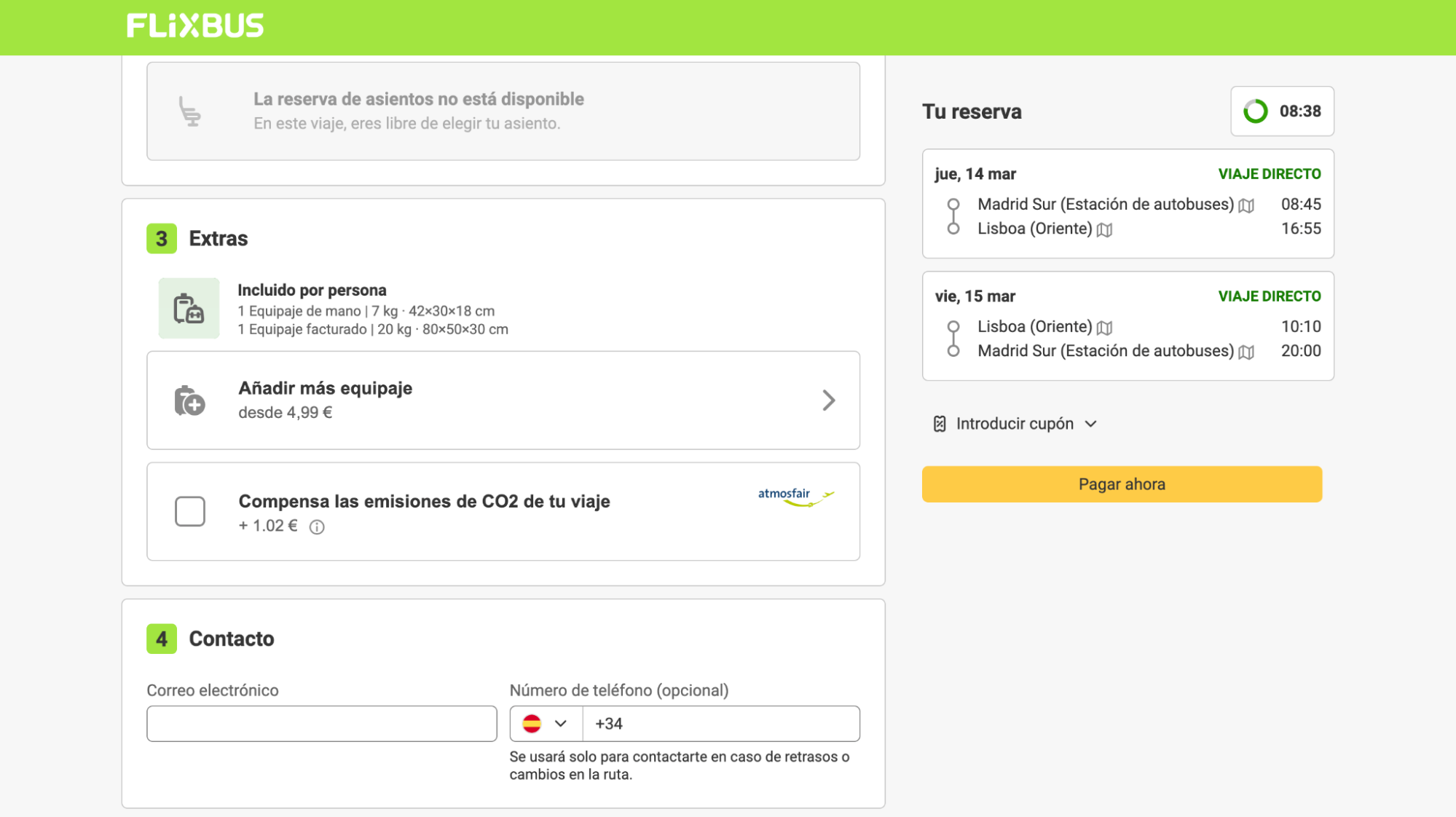1456x817 pixels.
Task: Click the atmosfair logo
Action: pos(796,497)
